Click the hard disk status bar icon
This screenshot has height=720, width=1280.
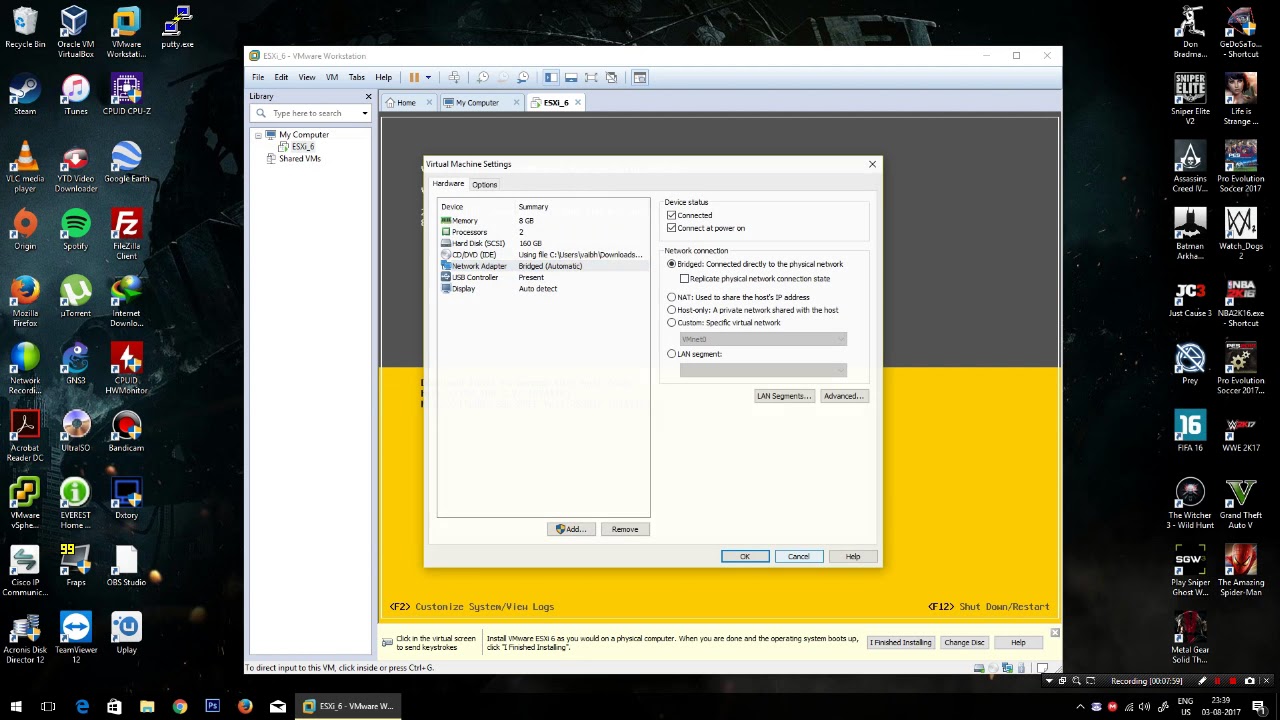click(x=979, y=668)
